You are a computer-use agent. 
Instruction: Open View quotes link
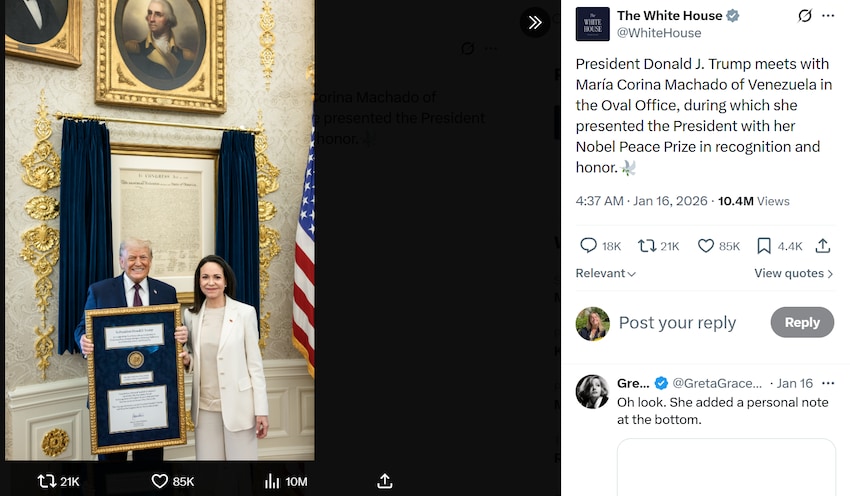click(794, 274)
